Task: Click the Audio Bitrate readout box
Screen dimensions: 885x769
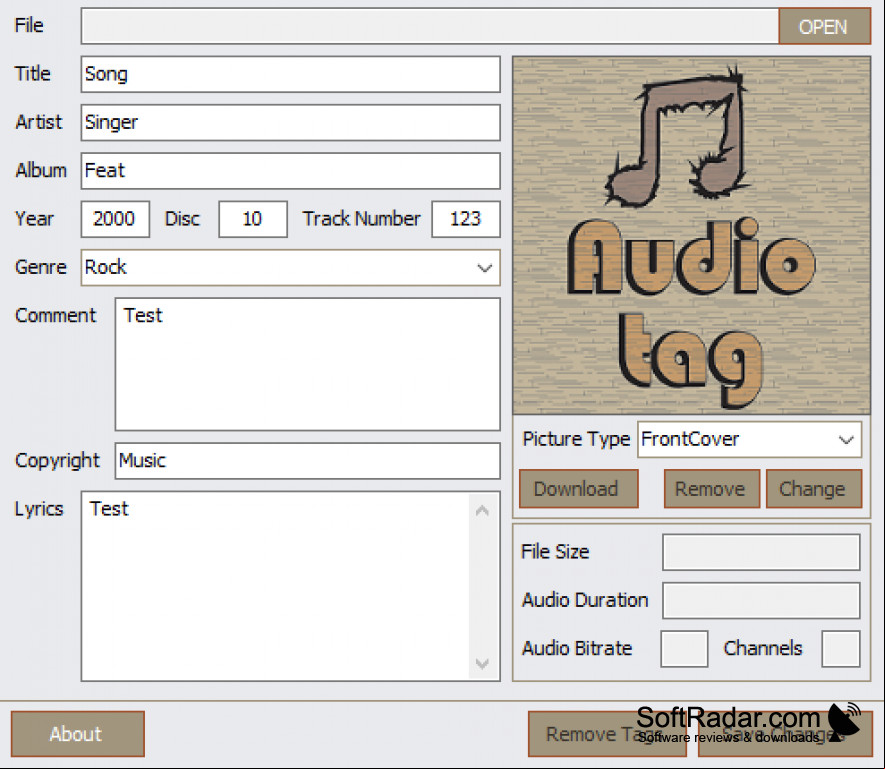Action: click(684, 649)
